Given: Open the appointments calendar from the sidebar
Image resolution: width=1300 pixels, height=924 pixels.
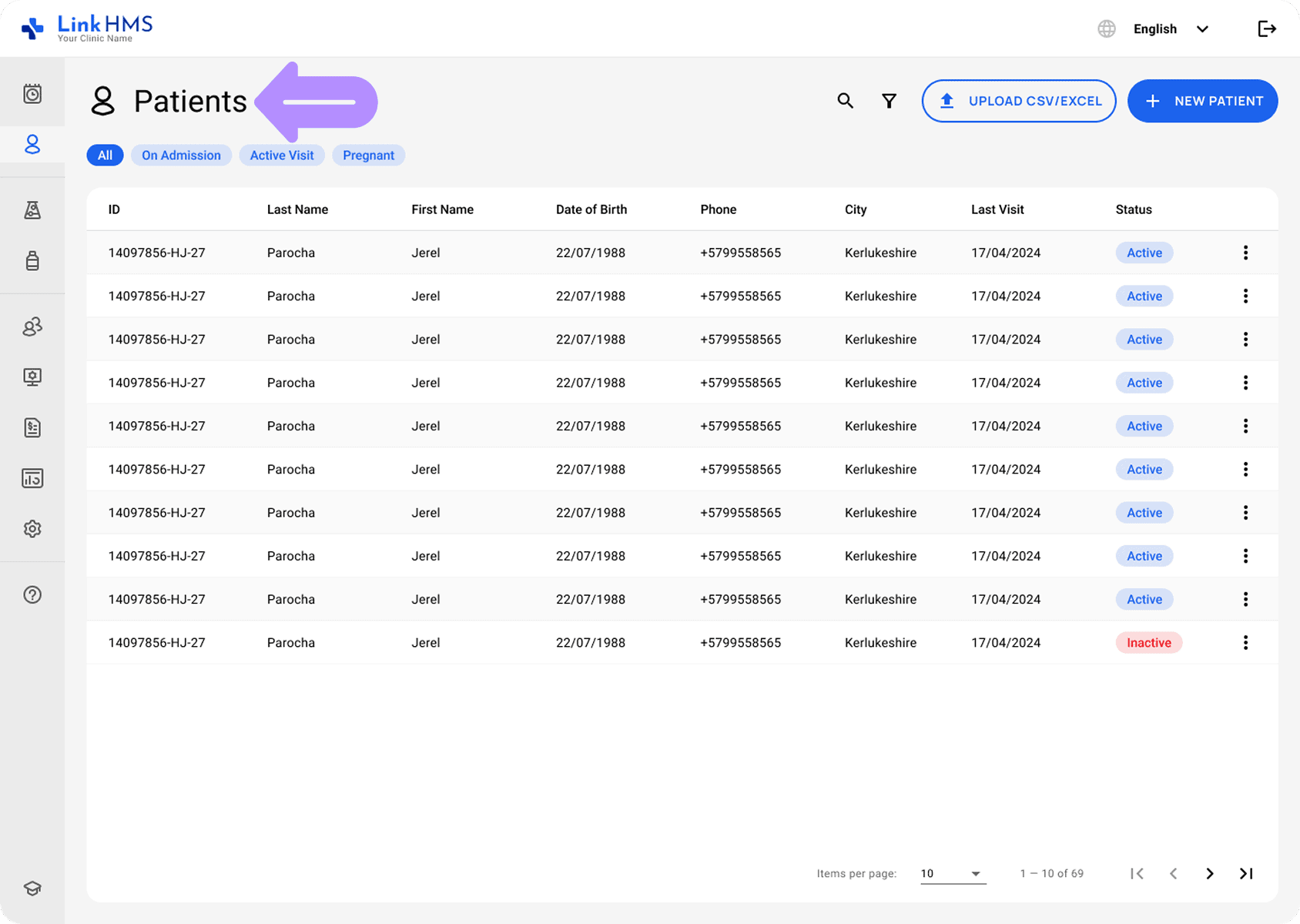Looking at the screenshot, I should click(x=32, y=92).
